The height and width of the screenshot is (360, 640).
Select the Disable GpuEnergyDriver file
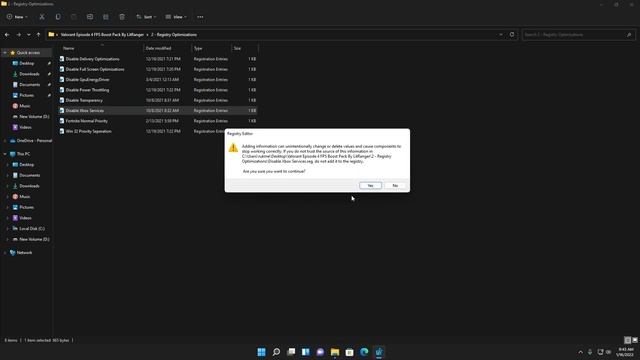pyautogui.click(x=157, y=80)
